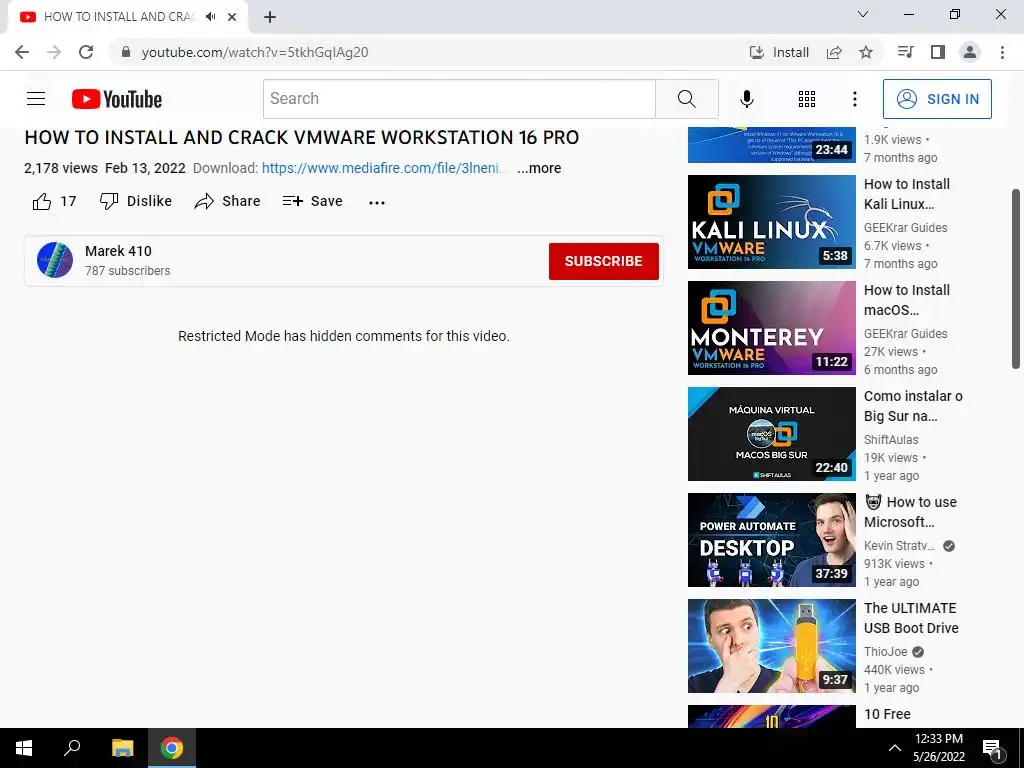
Task: Install the YouTube app from address bar
Action: pos(779,52)
